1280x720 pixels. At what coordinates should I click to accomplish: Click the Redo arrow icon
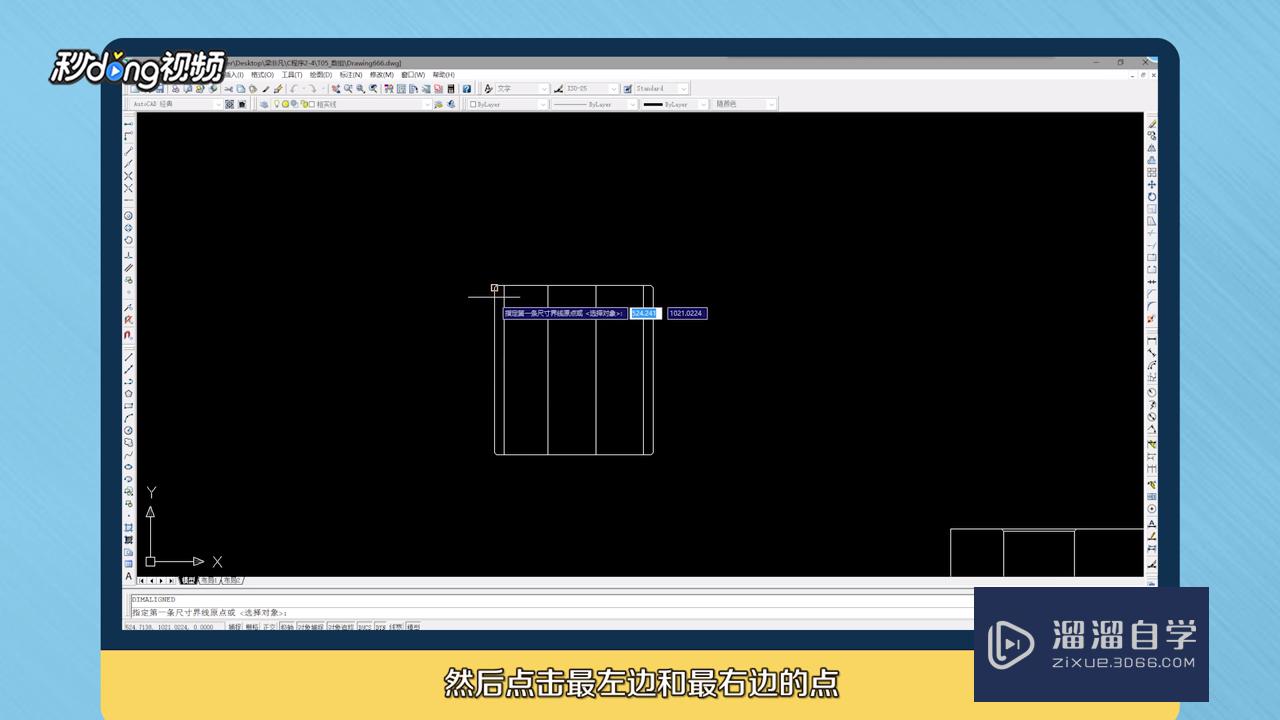coord(312,89)
